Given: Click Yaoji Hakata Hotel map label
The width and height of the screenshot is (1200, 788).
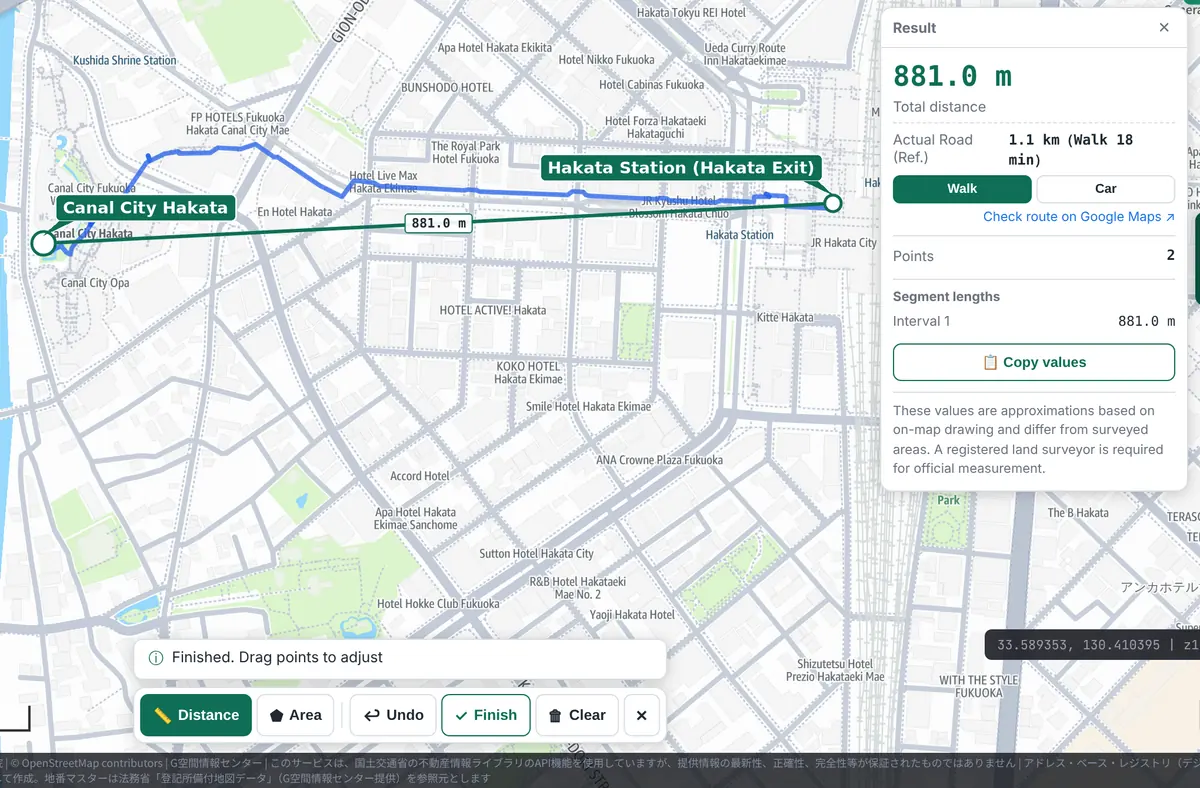Looking at the screenshot, I should click(632, 614).
